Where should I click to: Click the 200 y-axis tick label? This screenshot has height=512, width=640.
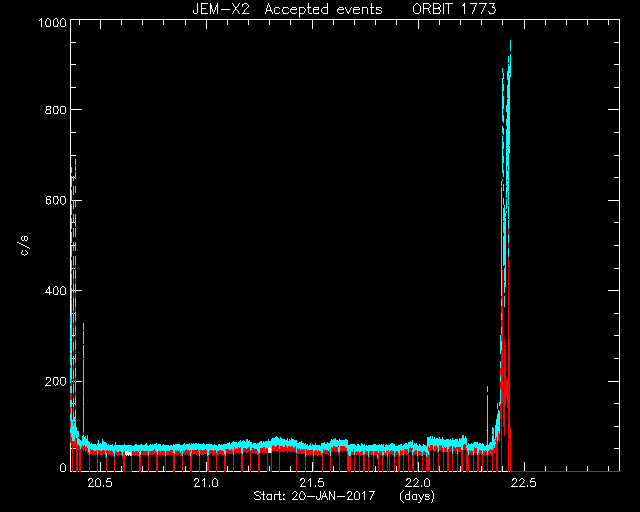pos(55,381)
